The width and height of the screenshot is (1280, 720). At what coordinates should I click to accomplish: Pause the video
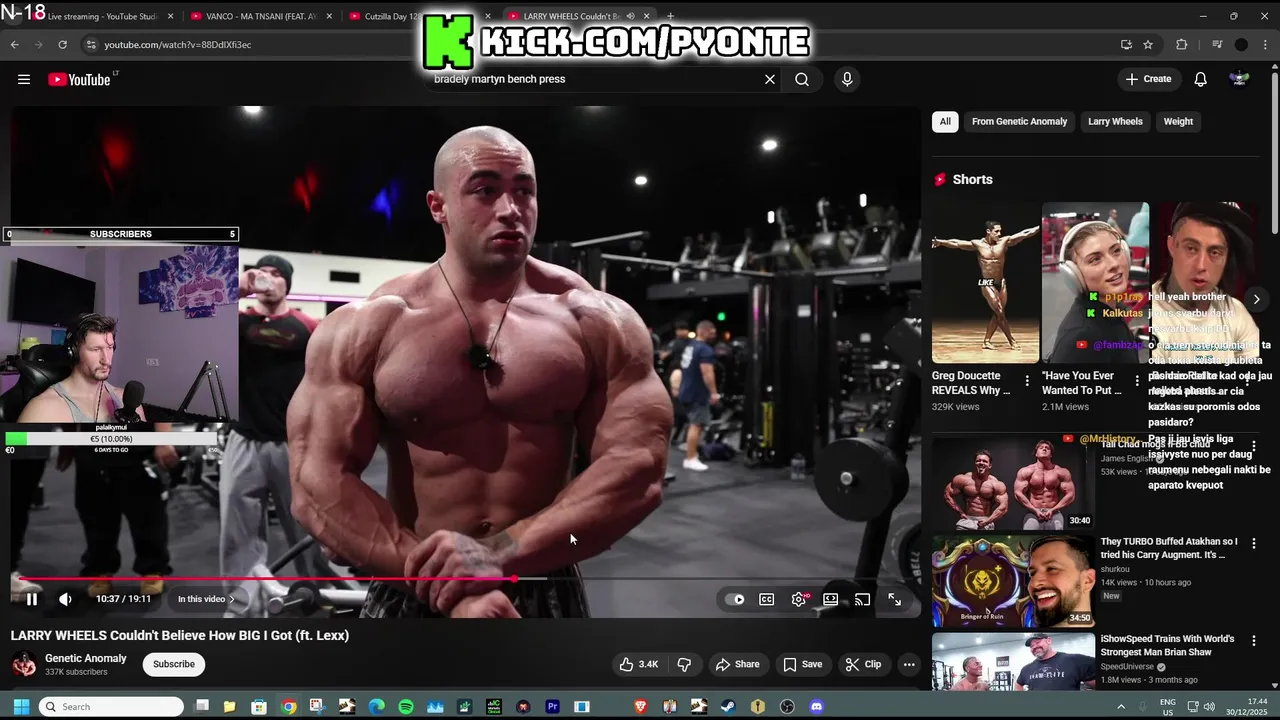(32, 599)
